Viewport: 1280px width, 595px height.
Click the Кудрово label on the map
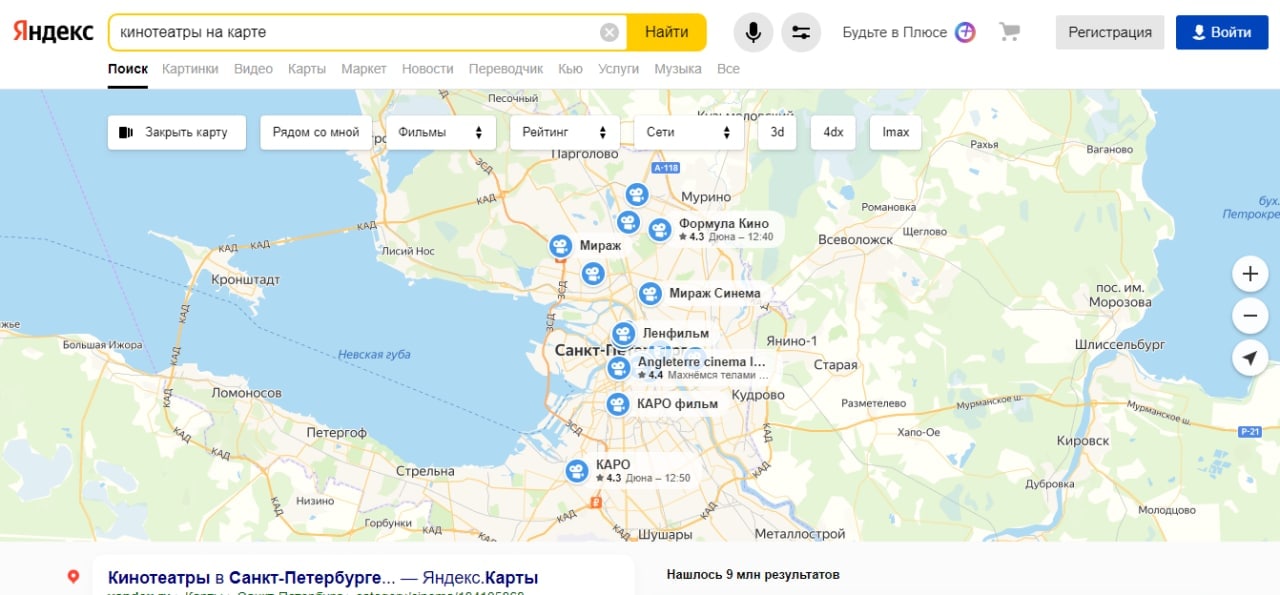pos(758,395)
